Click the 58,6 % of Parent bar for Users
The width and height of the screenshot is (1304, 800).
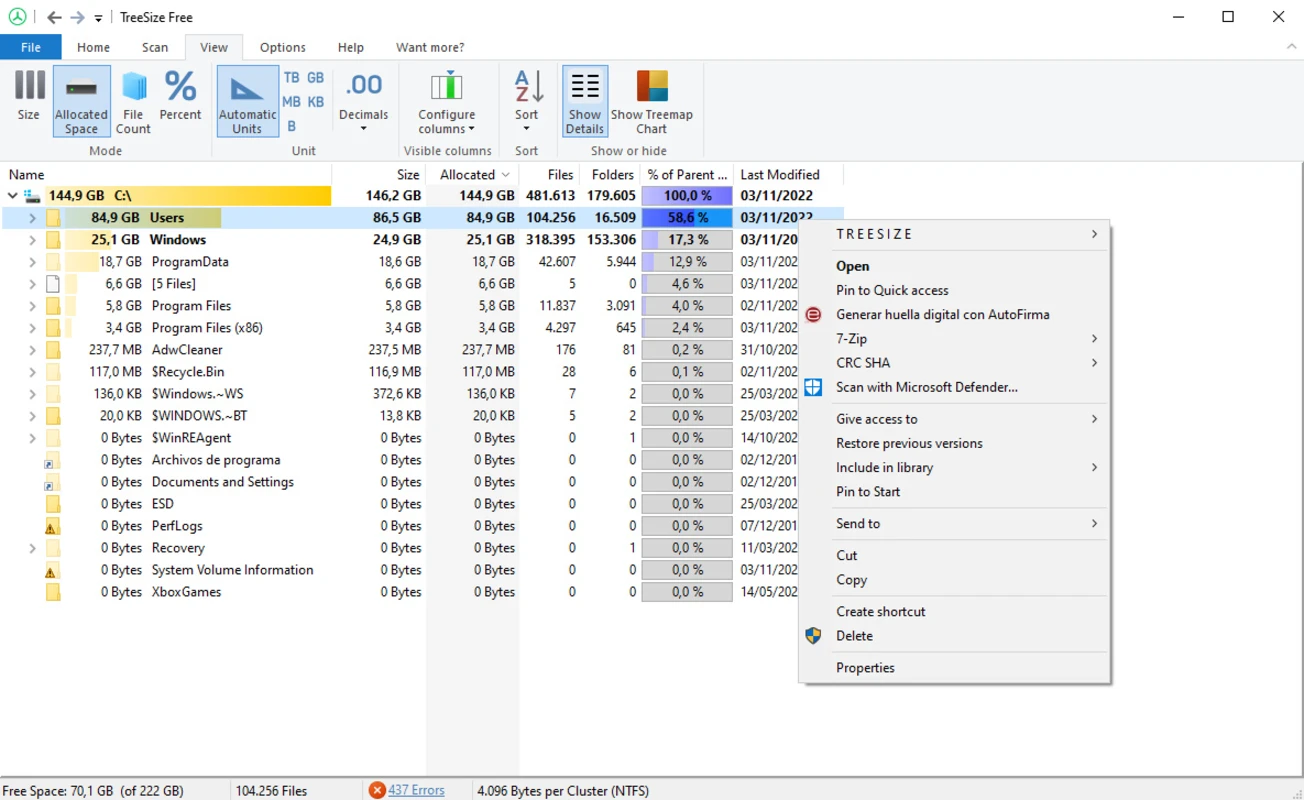[686, 217]
